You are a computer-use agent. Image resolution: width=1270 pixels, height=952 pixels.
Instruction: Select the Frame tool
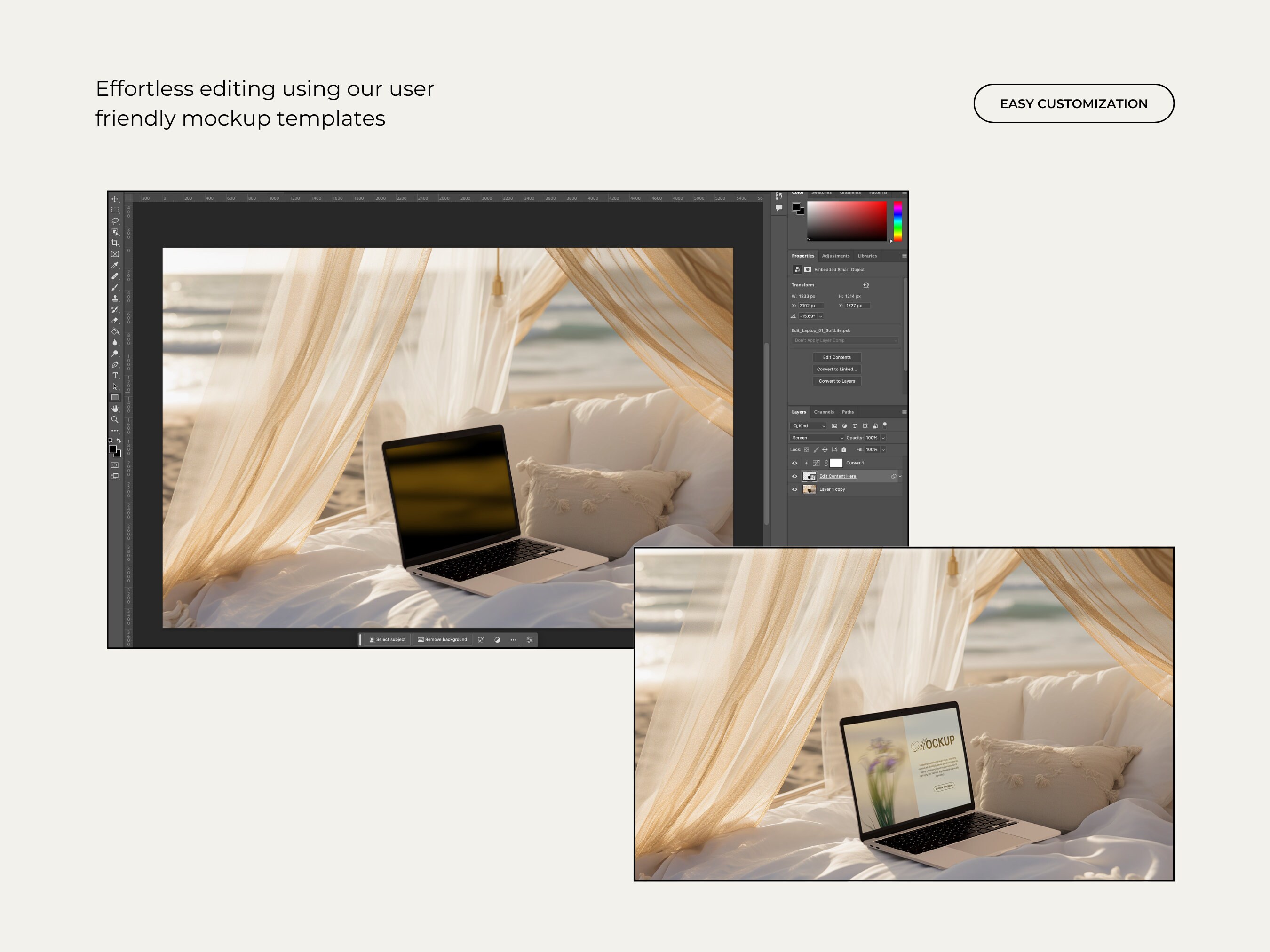pos(115,254)
